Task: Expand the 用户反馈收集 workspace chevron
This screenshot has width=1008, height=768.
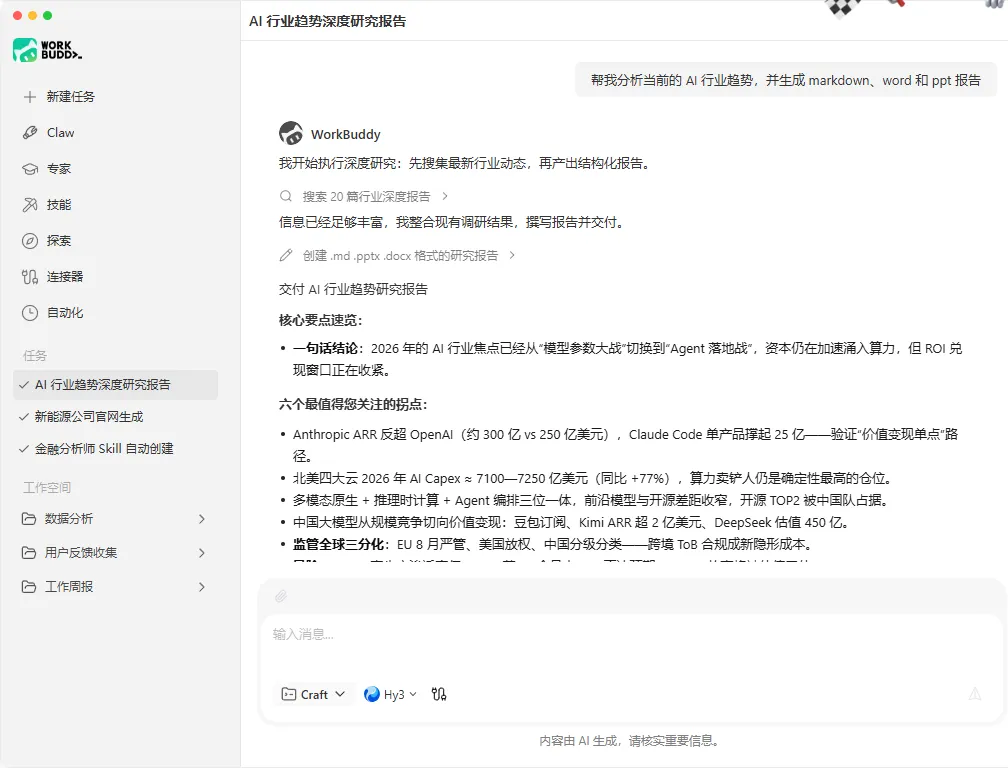Action: [x=202, y=553]
